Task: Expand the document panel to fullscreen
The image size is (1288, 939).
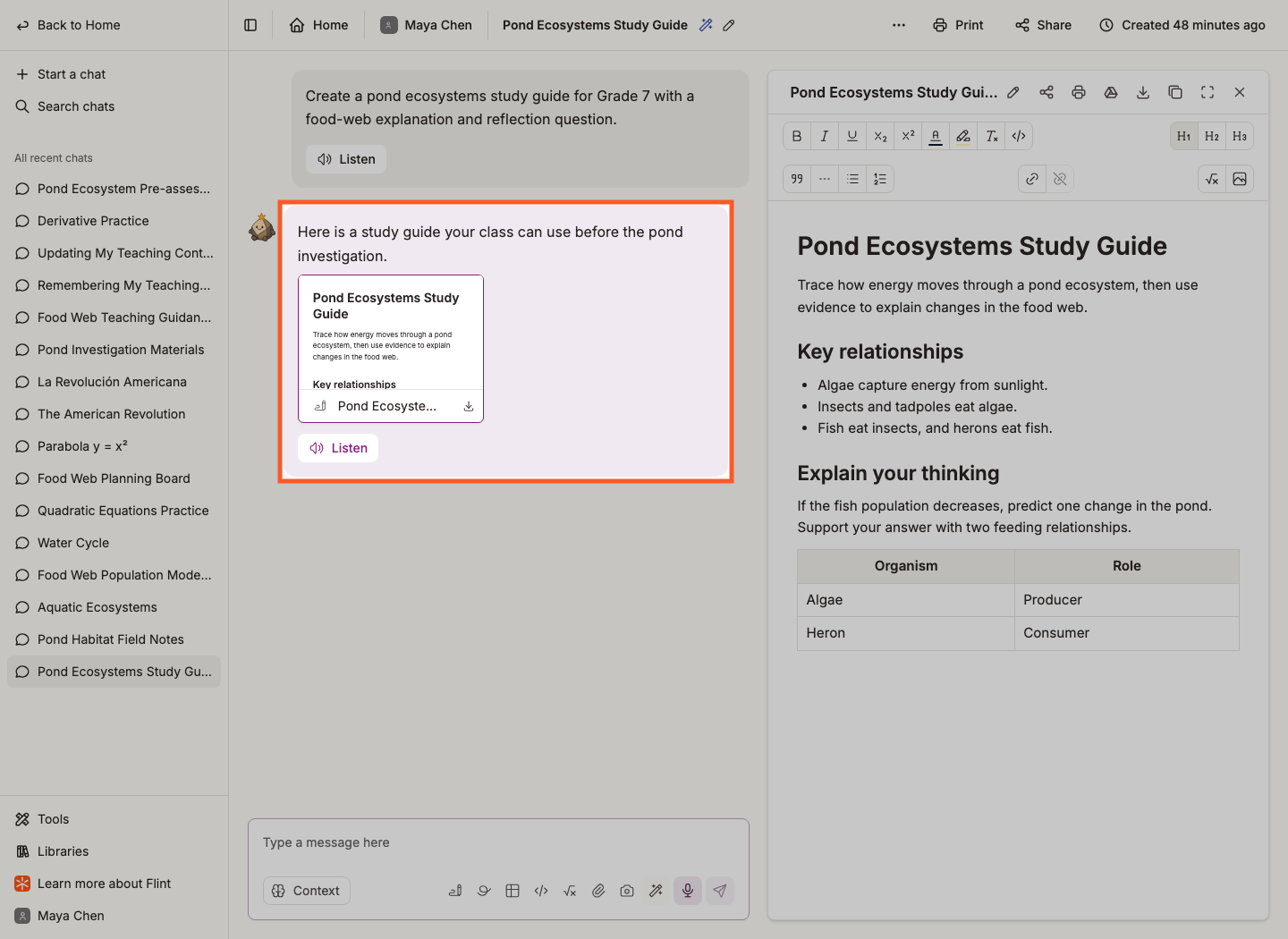Action: click(1207, 92)
